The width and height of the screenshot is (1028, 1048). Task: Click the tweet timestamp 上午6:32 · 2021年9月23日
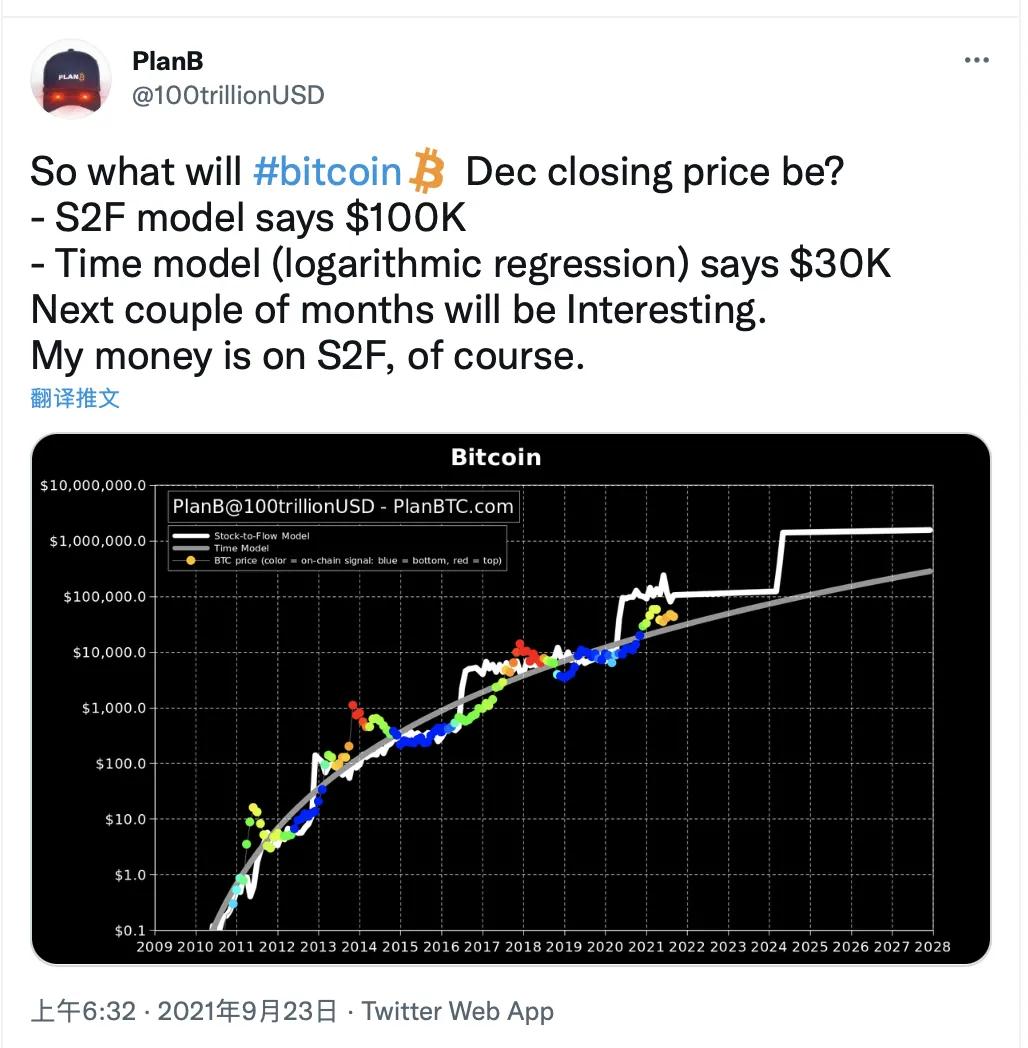[x=184, y=1011]
